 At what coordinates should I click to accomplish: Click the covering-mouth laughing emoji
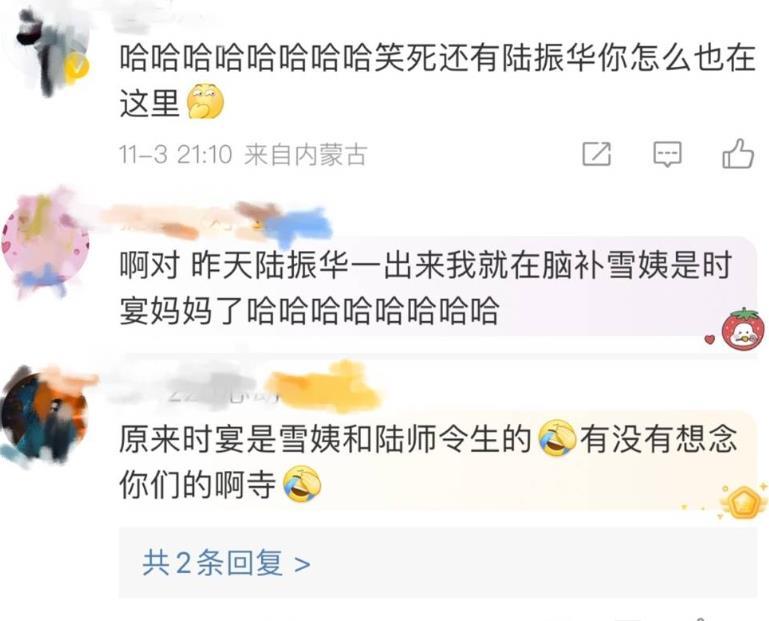tap(205, 102)
